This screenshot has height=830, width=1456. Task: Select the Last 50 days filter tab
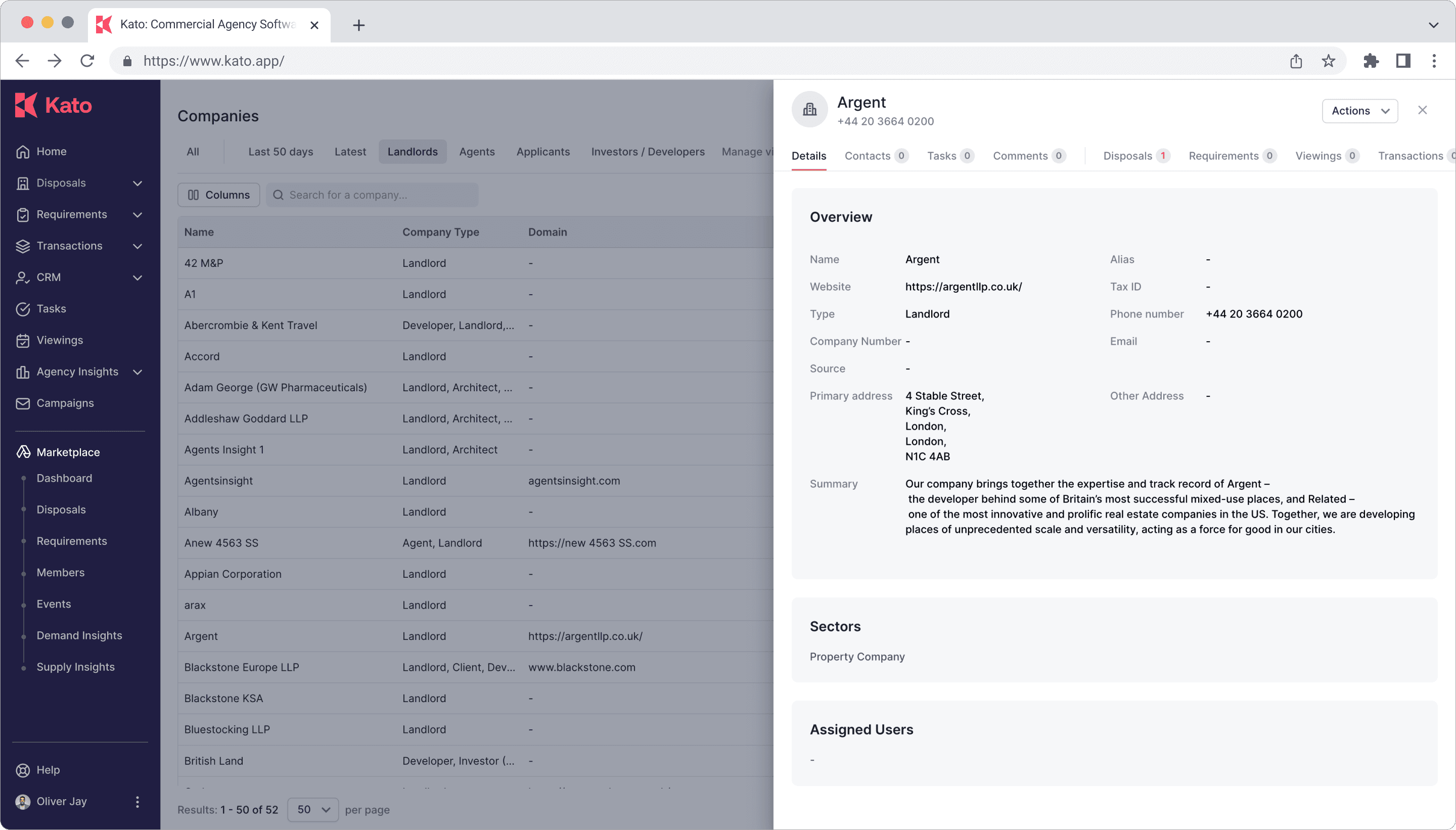pyautogui.click(x=281, y=152)
